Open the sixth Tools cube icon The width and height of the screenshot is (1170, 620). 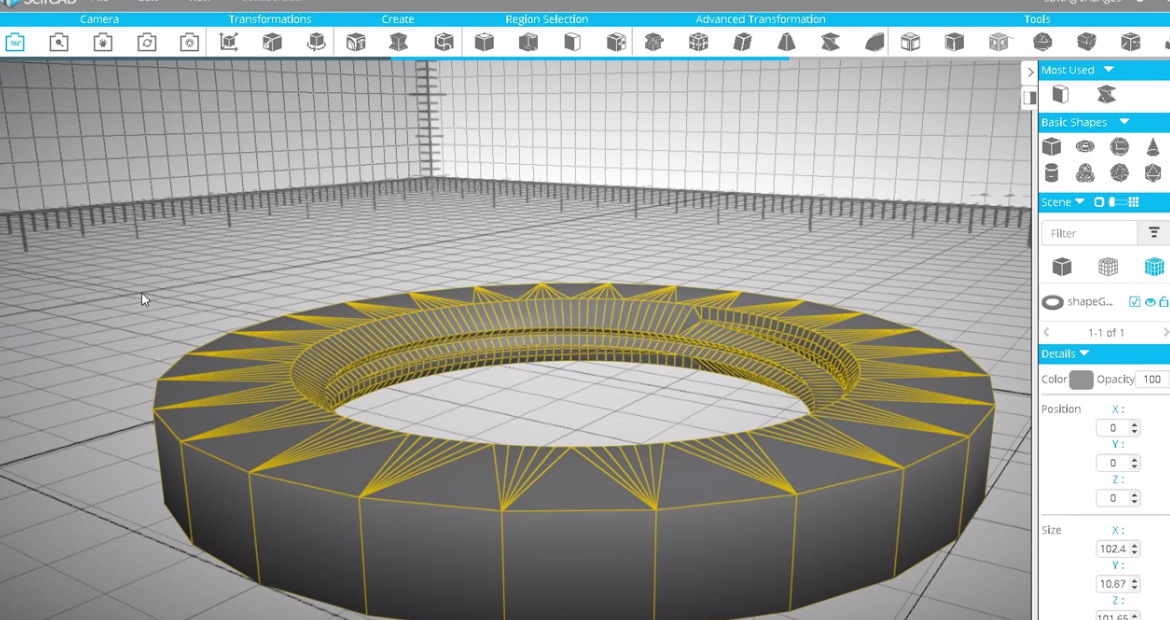[x=1130, y=43]
